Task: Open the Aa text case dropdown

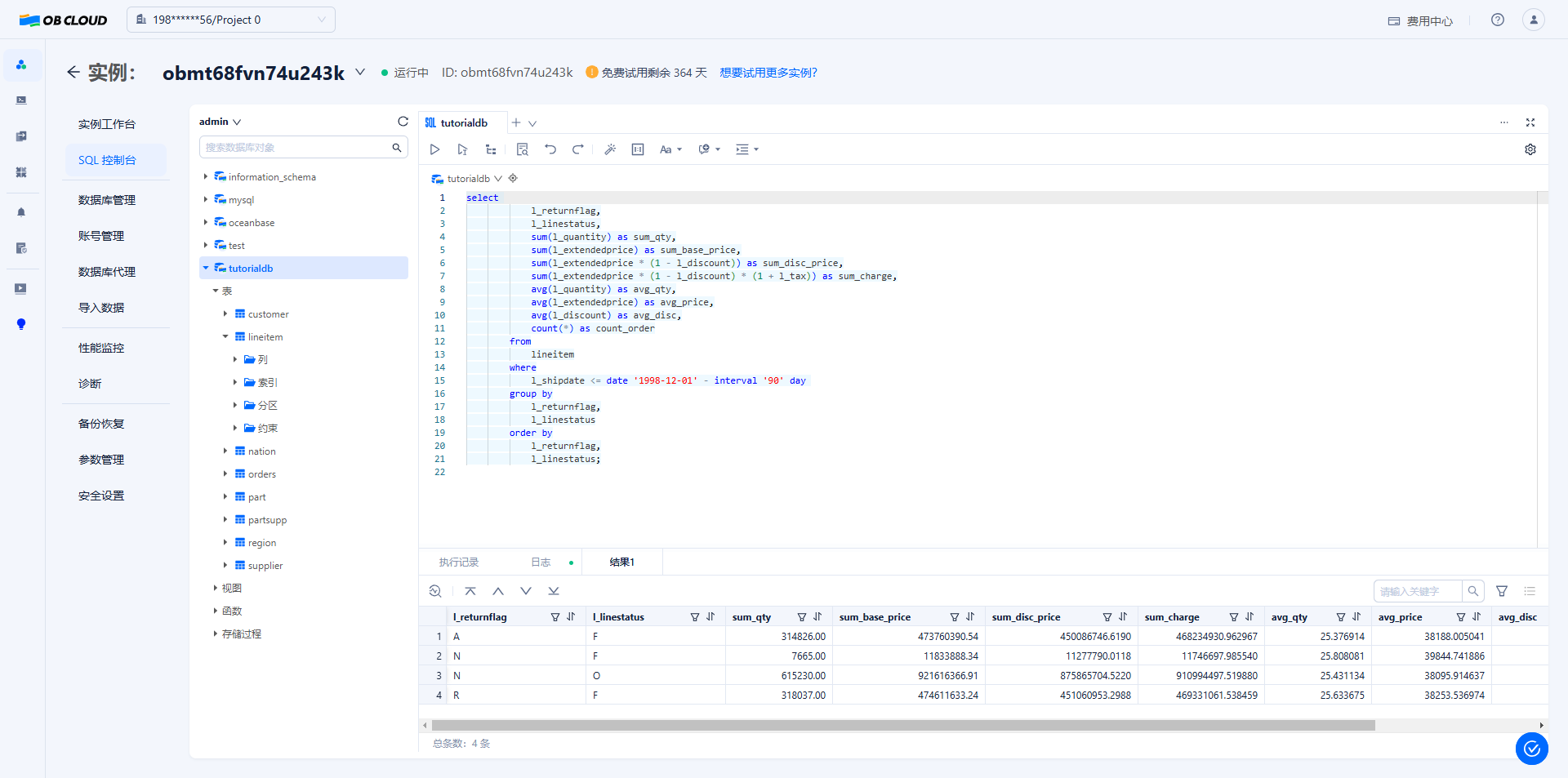Action: 670,149
